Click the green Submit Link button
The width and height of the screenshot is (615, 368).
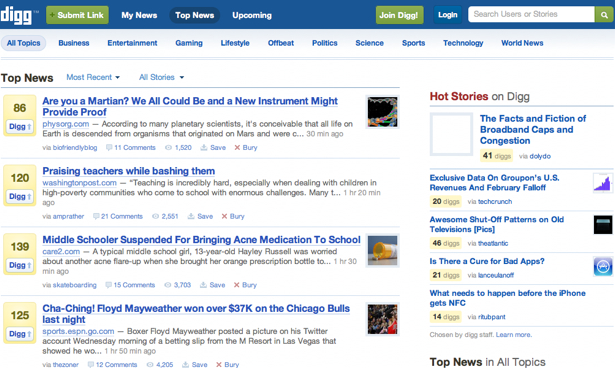click(x=77, y=15)
